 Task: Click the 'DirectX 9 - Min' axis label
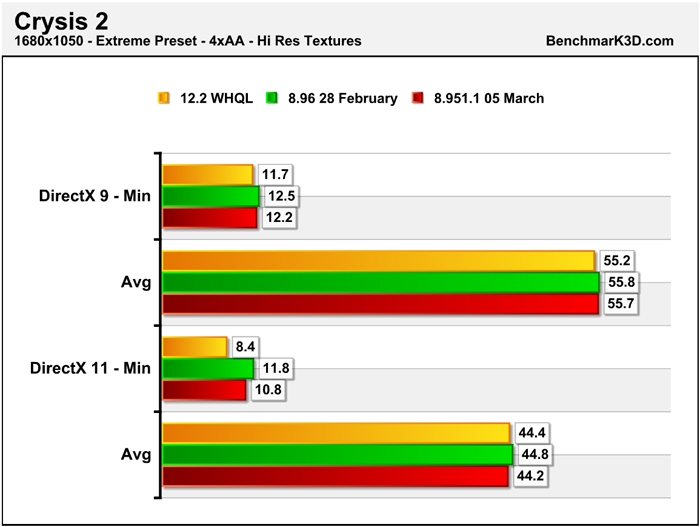(x=95, y=196)
